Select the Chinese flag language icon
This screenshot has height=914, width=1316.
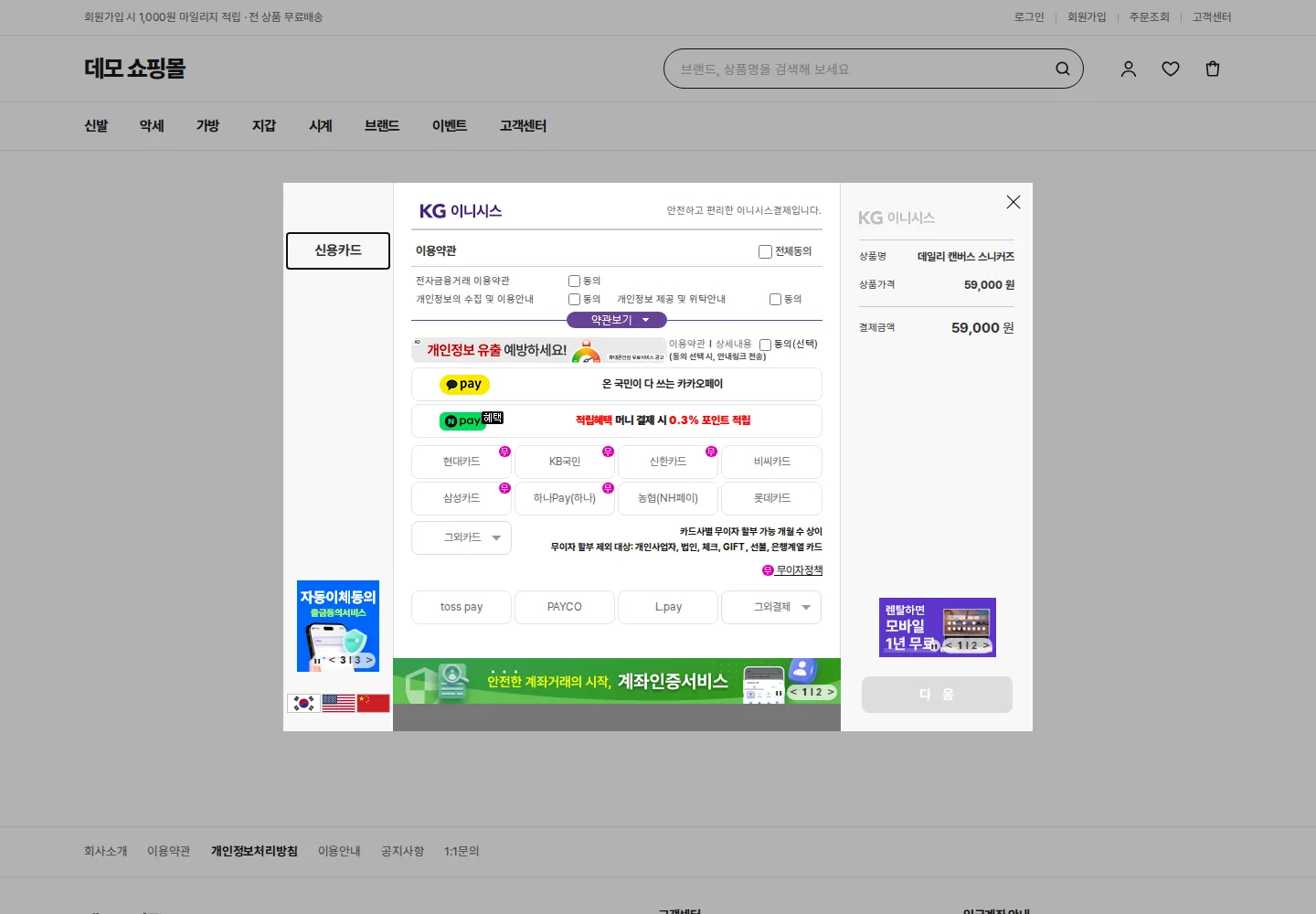374,703
